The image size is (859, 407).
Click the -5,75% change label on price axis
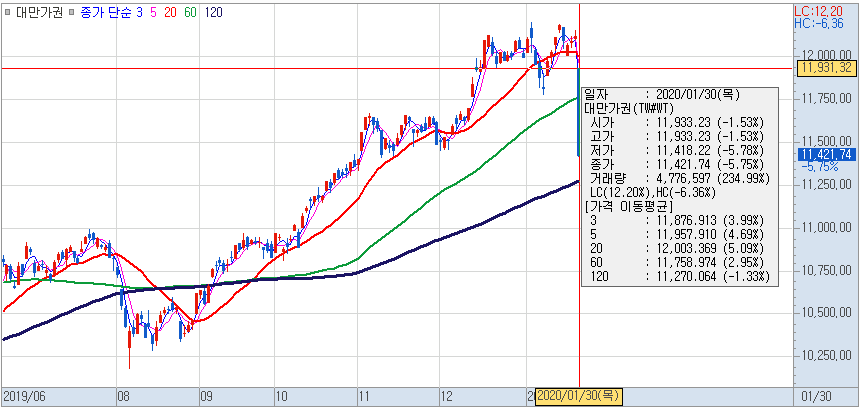pyautogui.click(x=819, y=165)
